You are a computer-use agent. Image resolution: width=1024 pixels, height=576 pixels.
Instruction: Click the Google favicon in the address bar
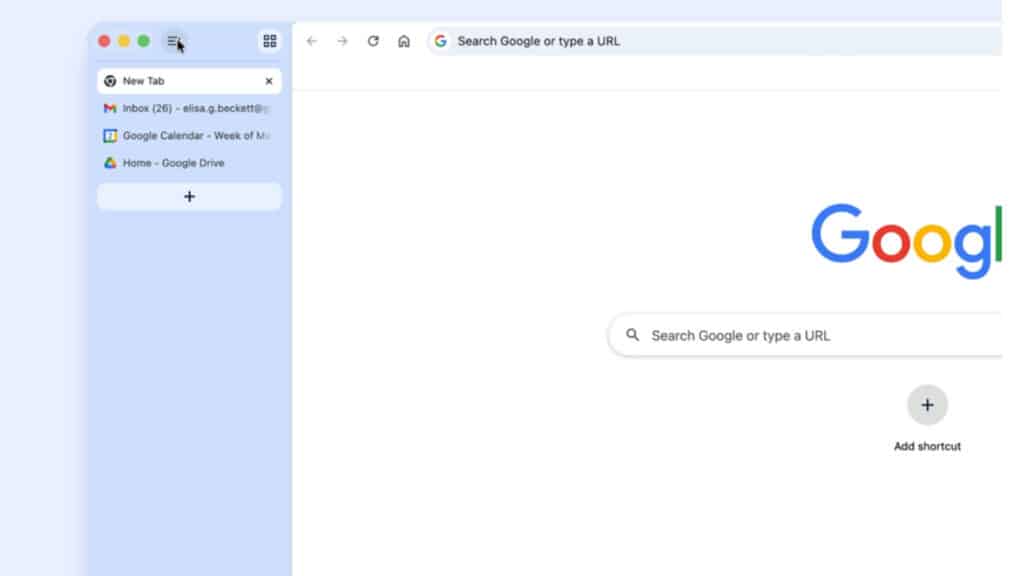440,41
